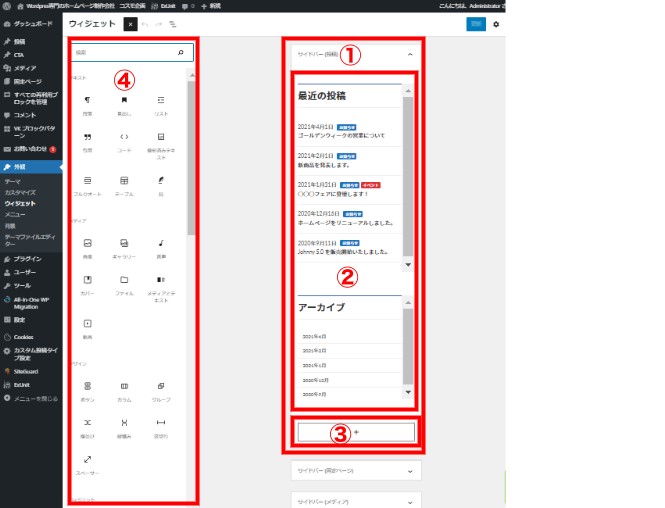
Task: Select the Spacer (スペーサー) block
Action: click(88, 463)
